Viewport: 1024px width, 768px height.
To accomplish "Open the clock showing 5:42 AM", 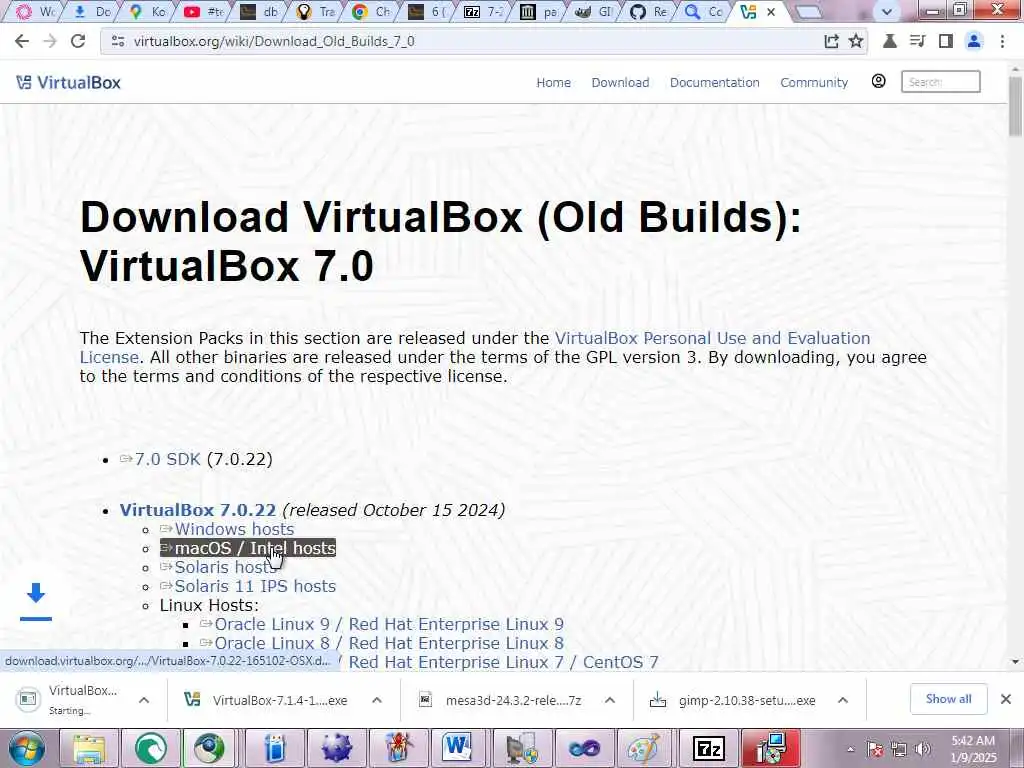I will tap(974, 749).
